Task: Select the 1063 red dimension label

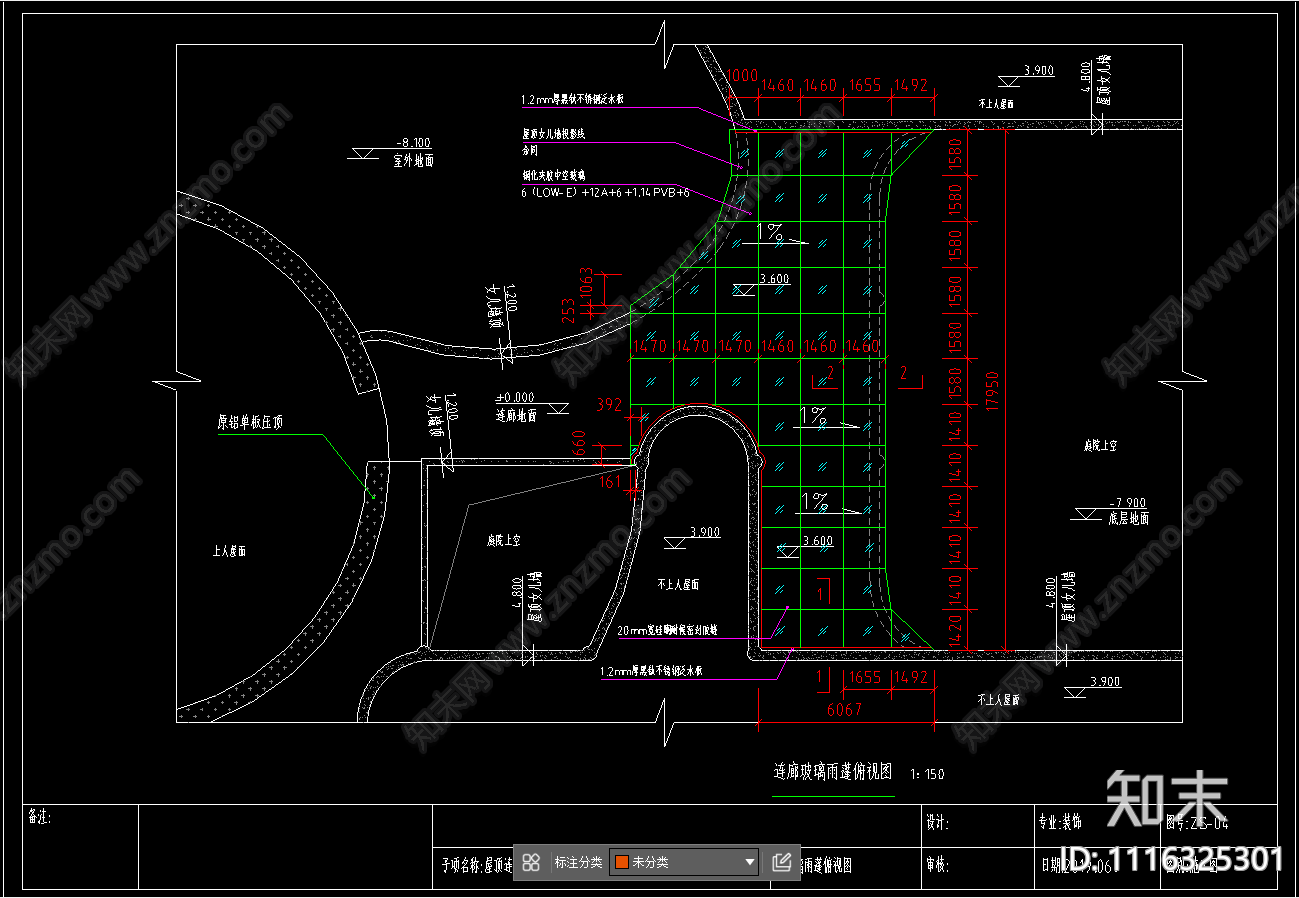Action: (587, 283)
